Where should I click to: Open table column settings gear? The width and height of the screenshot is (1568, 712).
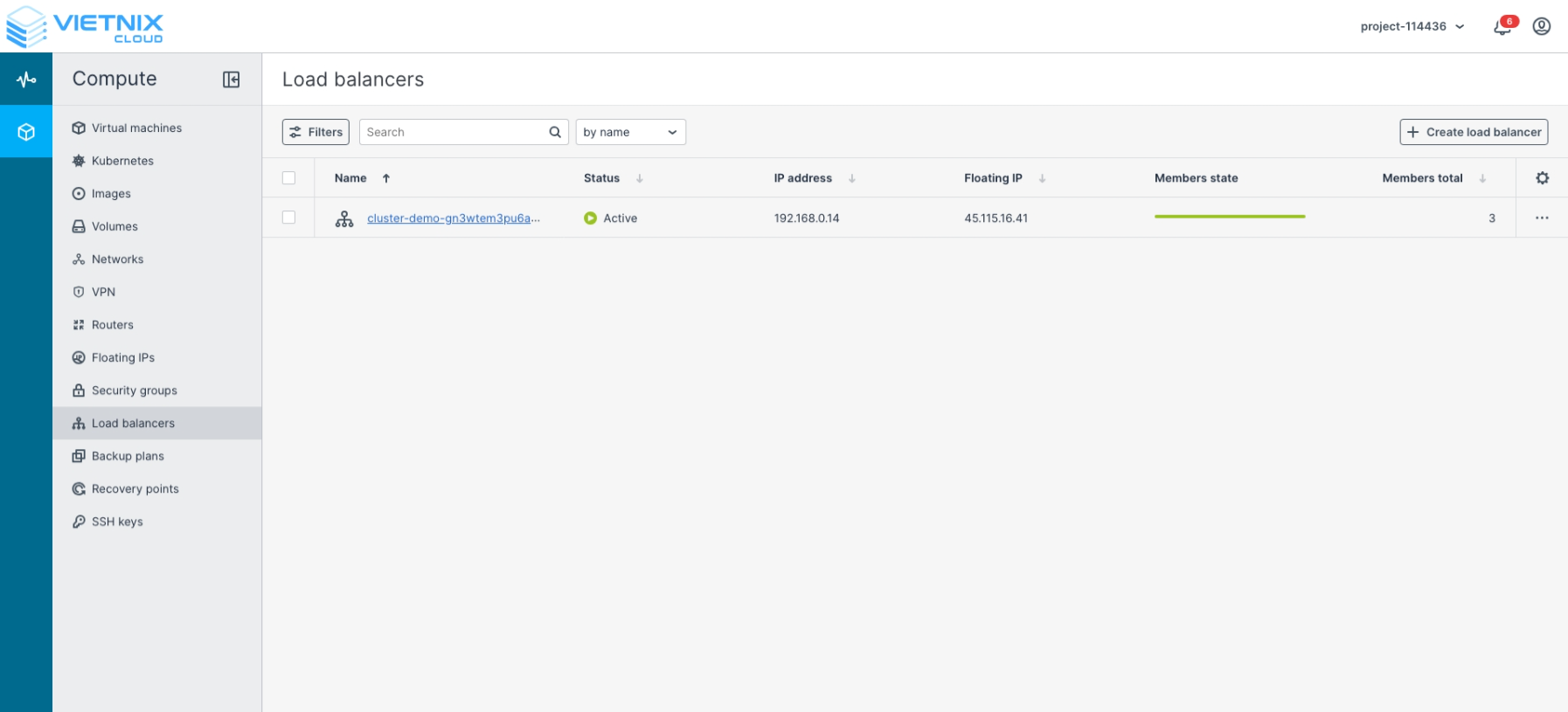[x=1543, y=178]
